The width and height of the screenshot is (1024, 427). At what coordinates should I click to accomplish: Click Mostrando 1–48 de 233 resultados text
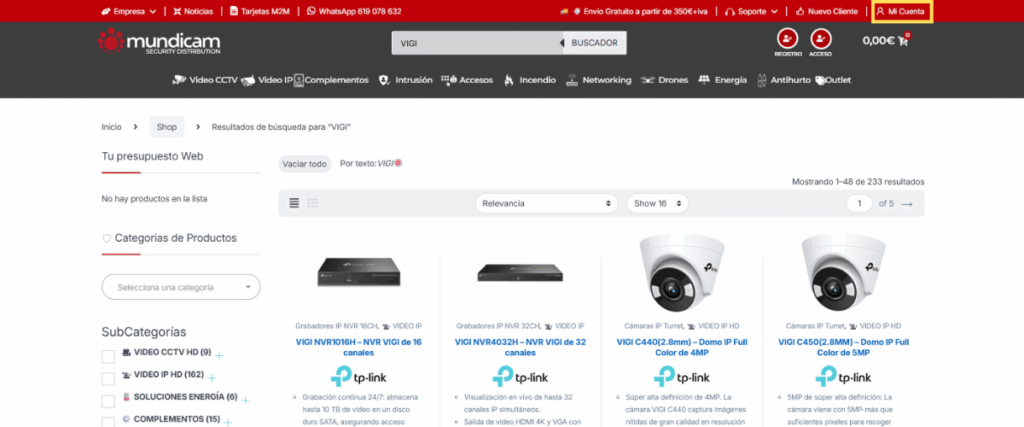[x=858, y=182]
